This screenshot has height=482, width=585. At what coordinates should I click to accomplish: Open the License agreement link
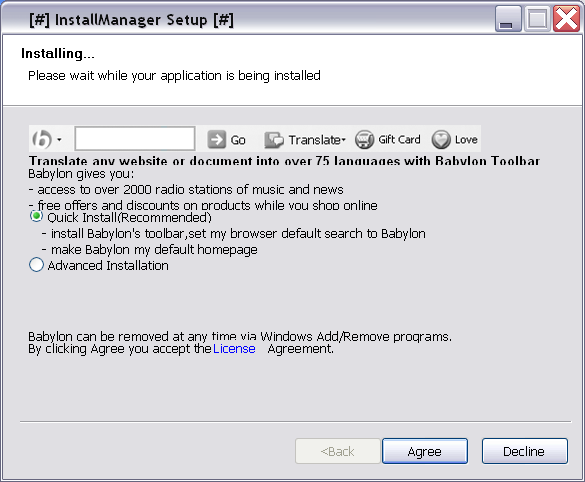click(234, 349)
